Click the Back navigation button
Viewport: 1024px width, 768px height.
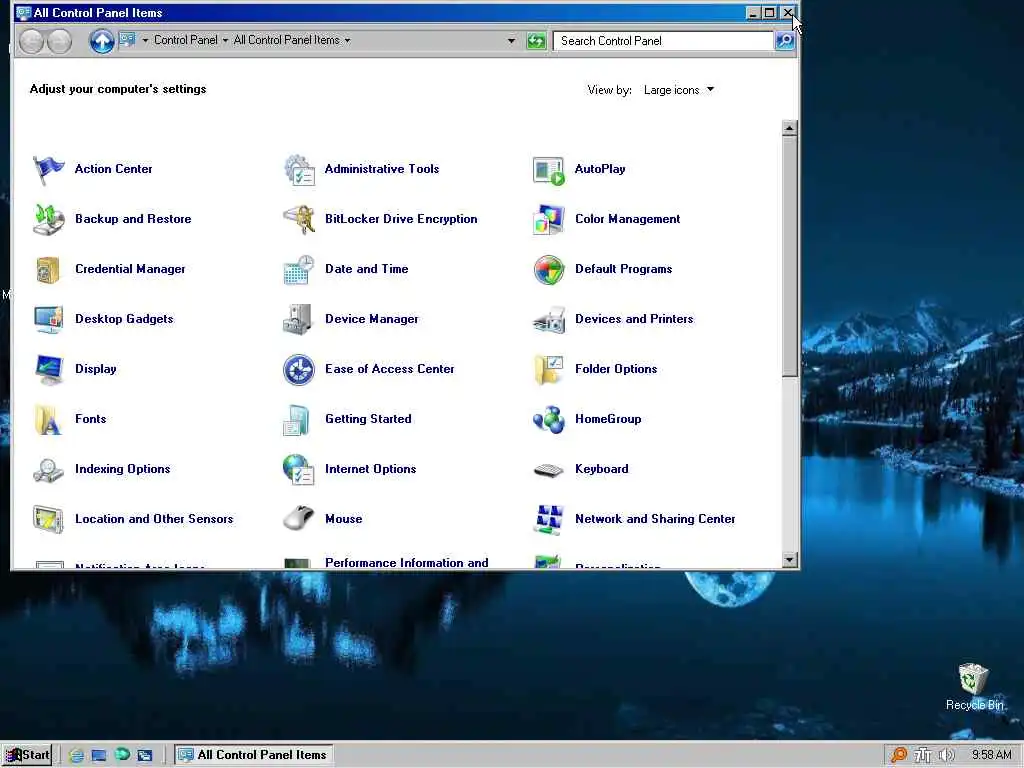(x=31, y=41)
